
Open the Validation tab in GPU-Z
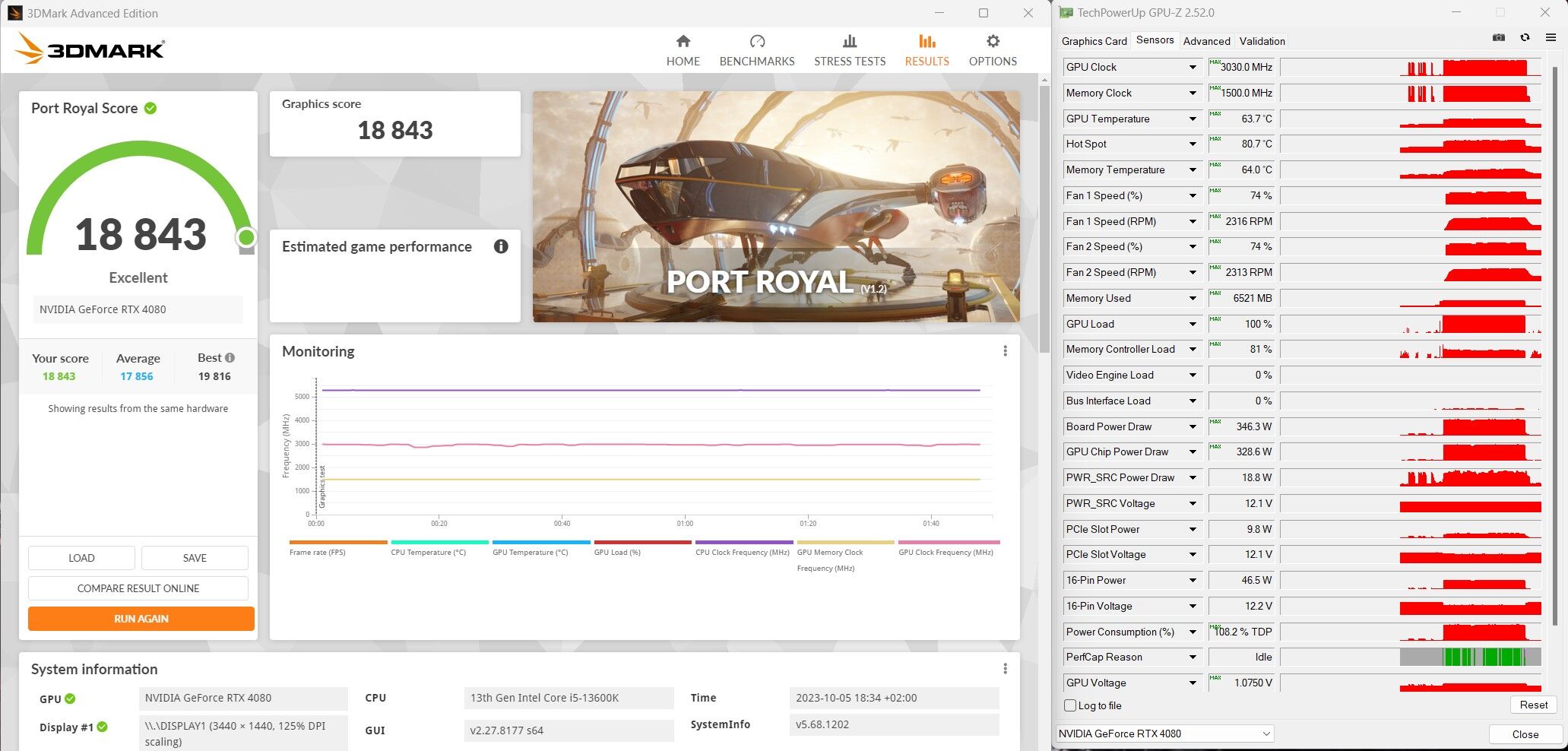tap(1262, 41)
